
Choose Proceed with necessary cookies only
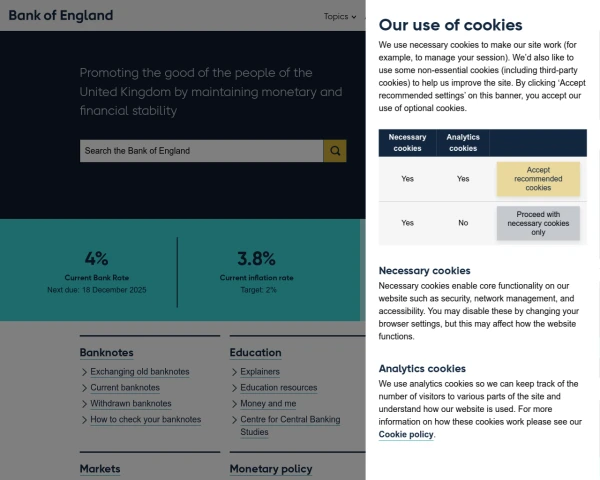(x=538, y=223)
